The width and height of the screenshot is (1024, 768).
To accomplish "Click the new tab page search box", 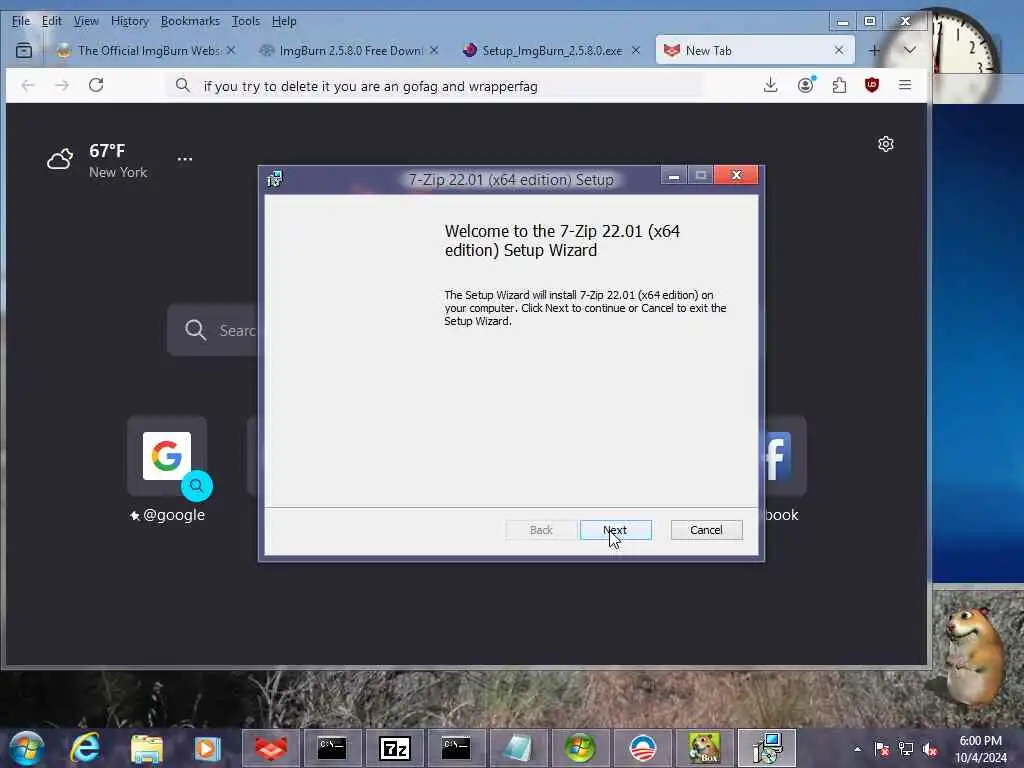I will 213,330.
